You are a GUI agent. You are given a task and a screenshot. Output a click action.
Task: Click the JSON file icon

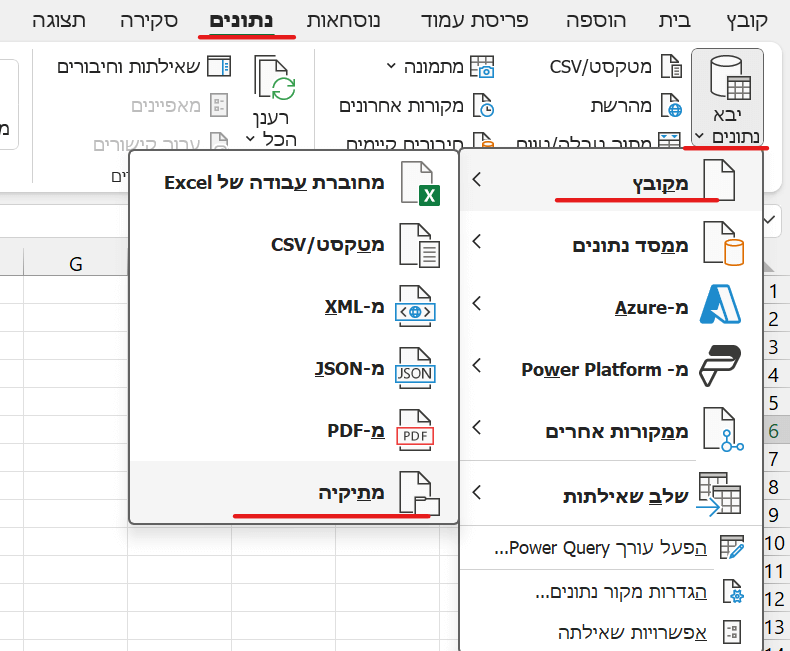415,368
